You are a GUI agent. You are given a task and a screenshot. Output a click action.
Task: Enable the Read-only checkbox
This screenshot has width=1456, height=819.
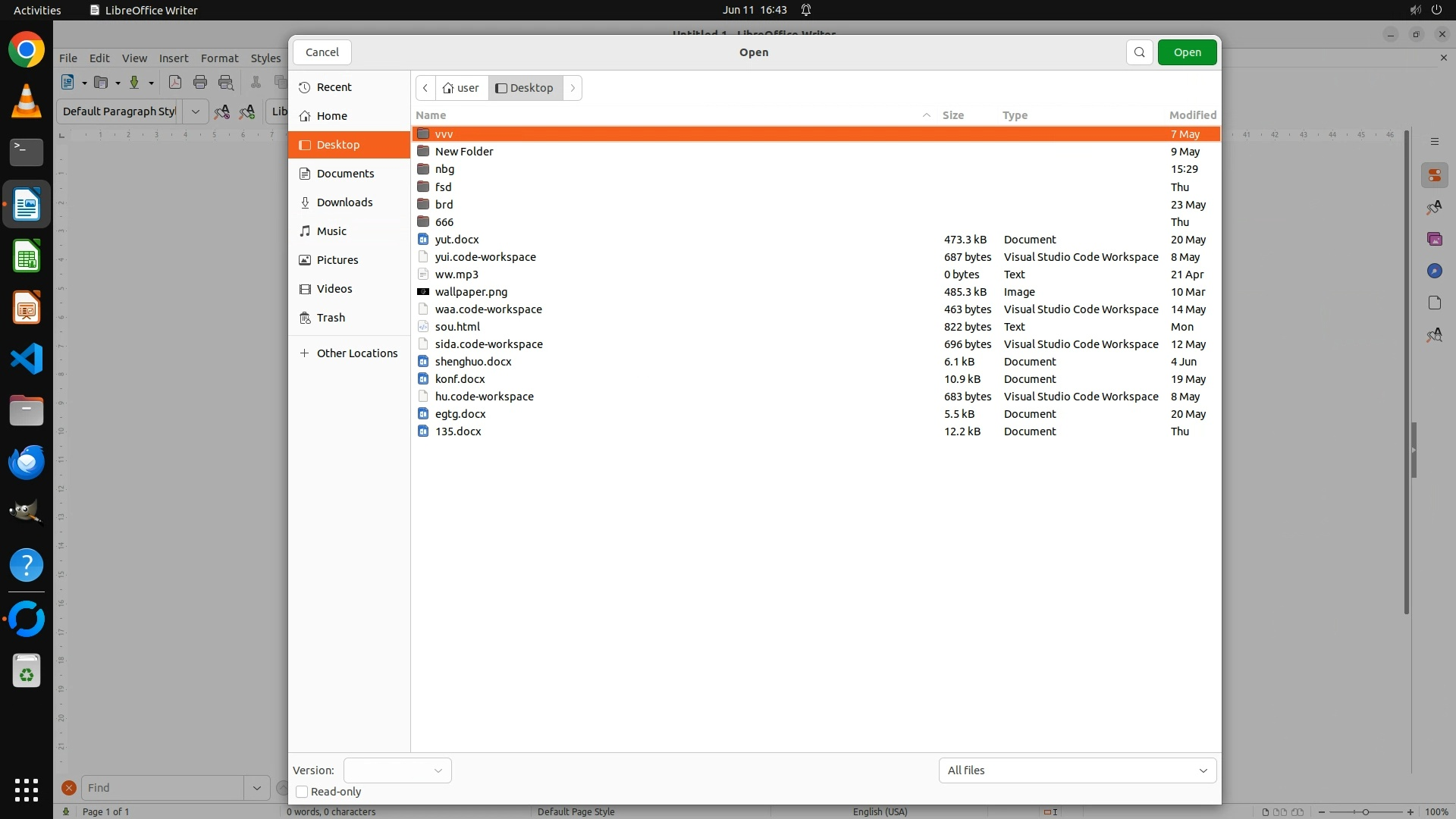click(302, 792)
